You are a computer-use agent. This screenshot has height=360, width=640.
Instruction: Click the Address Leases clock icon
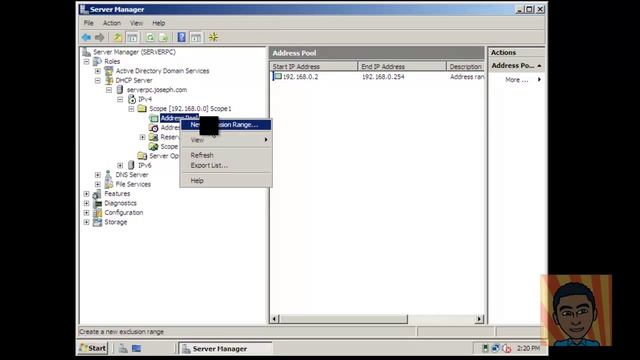point(153,128)
